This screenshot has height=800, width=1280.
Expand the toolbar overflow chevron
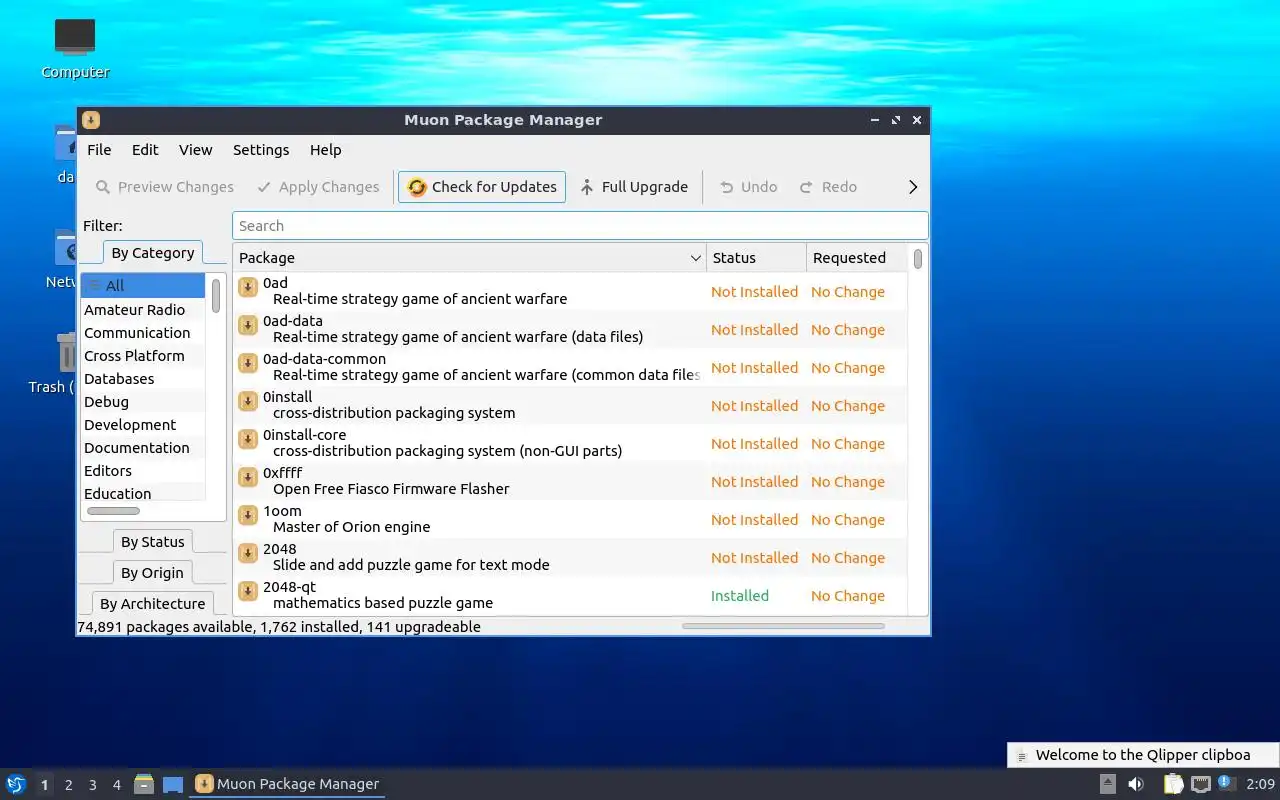click(912, 187)
